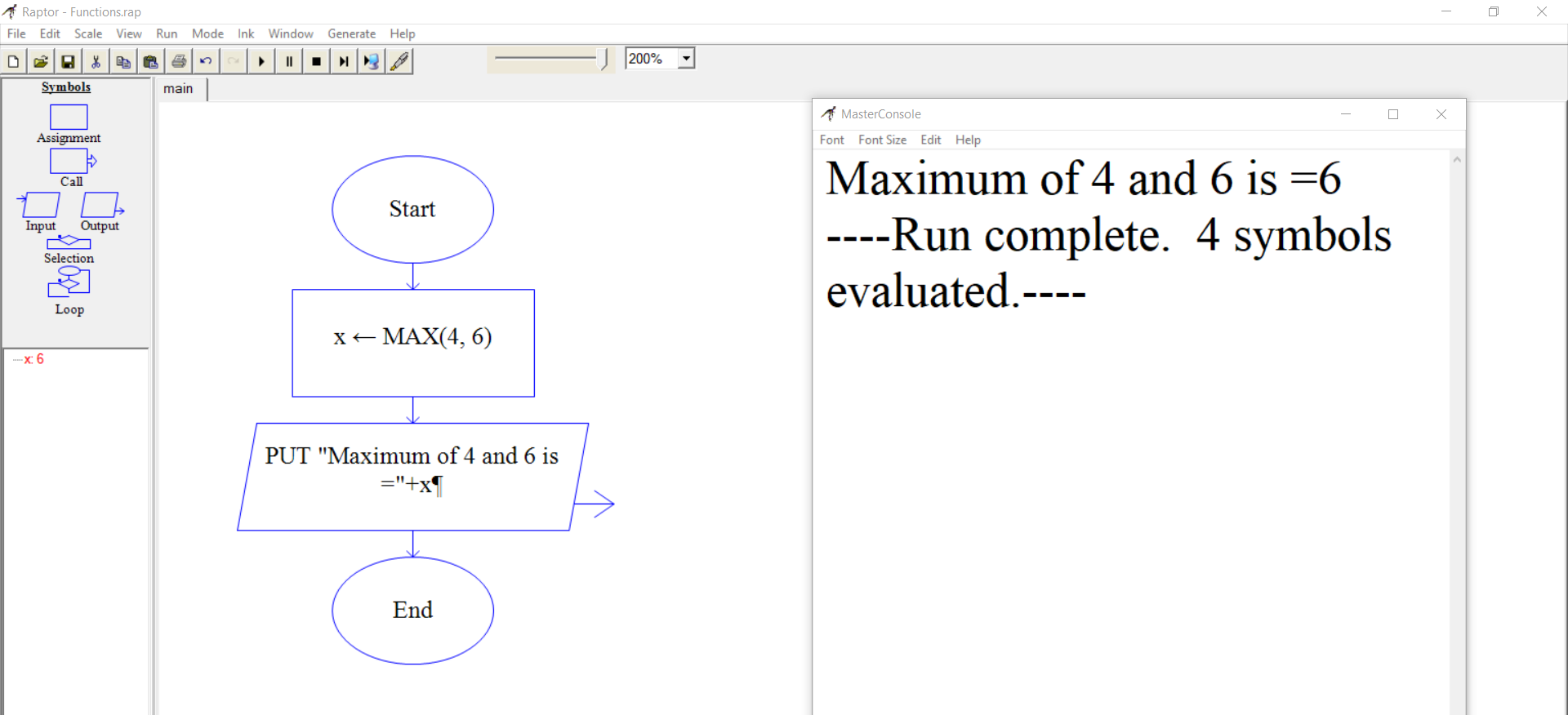Save the flowchart using the floppy disk icon
This screenshot has width=1568, height=715.
[69, 61]
